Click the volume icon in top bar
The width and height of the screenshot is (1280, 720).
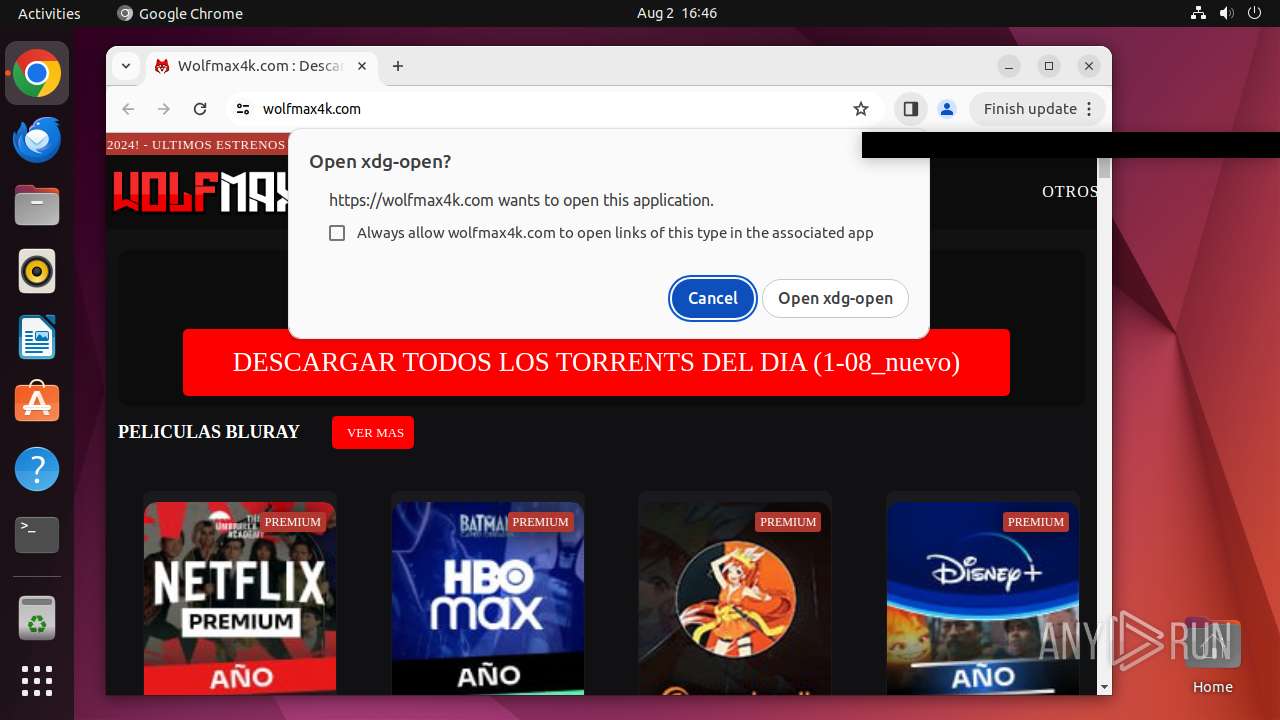[x=1227, y=13]
